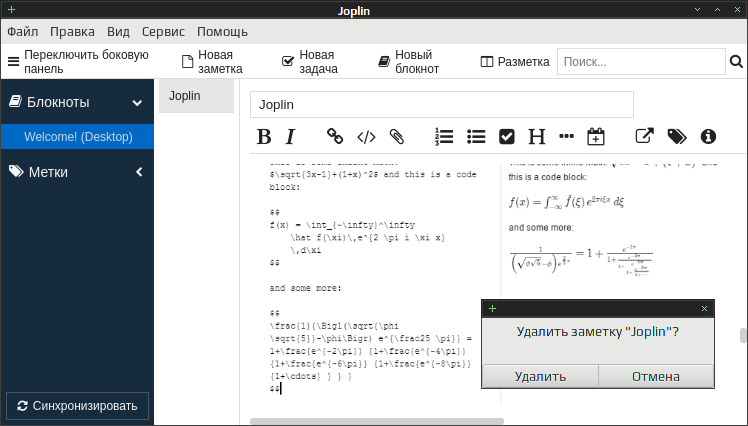
Task: Create a new to-do with Новая задача
Action: (310, 62)
